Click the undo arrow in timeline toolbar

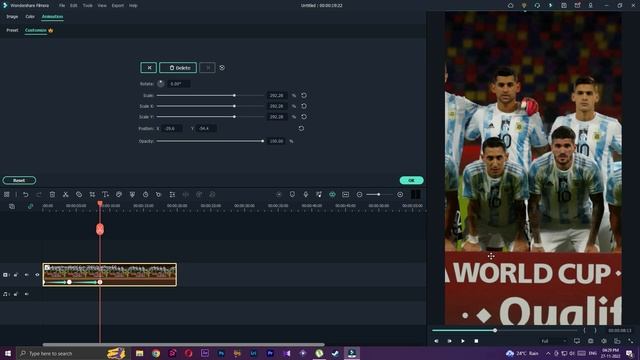(x=26, y=195)
